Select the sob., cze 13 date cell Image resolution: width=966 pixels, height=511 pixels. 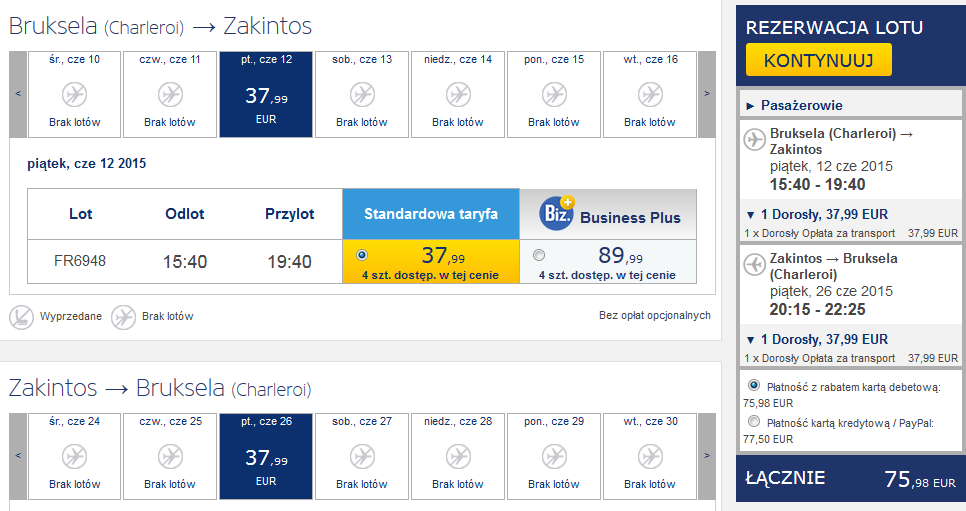pos(362,94)
